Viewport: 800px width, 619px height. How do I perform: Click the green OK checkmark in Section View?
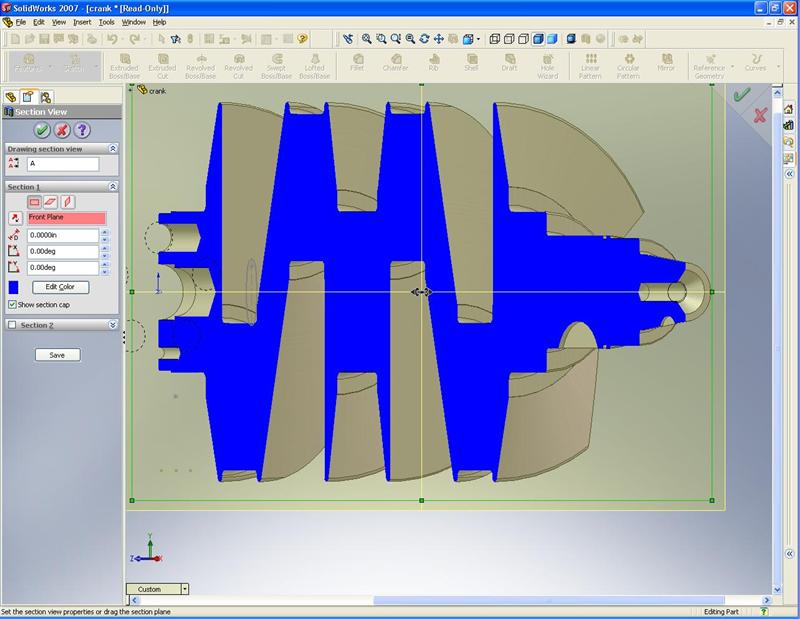click(41, 130)
